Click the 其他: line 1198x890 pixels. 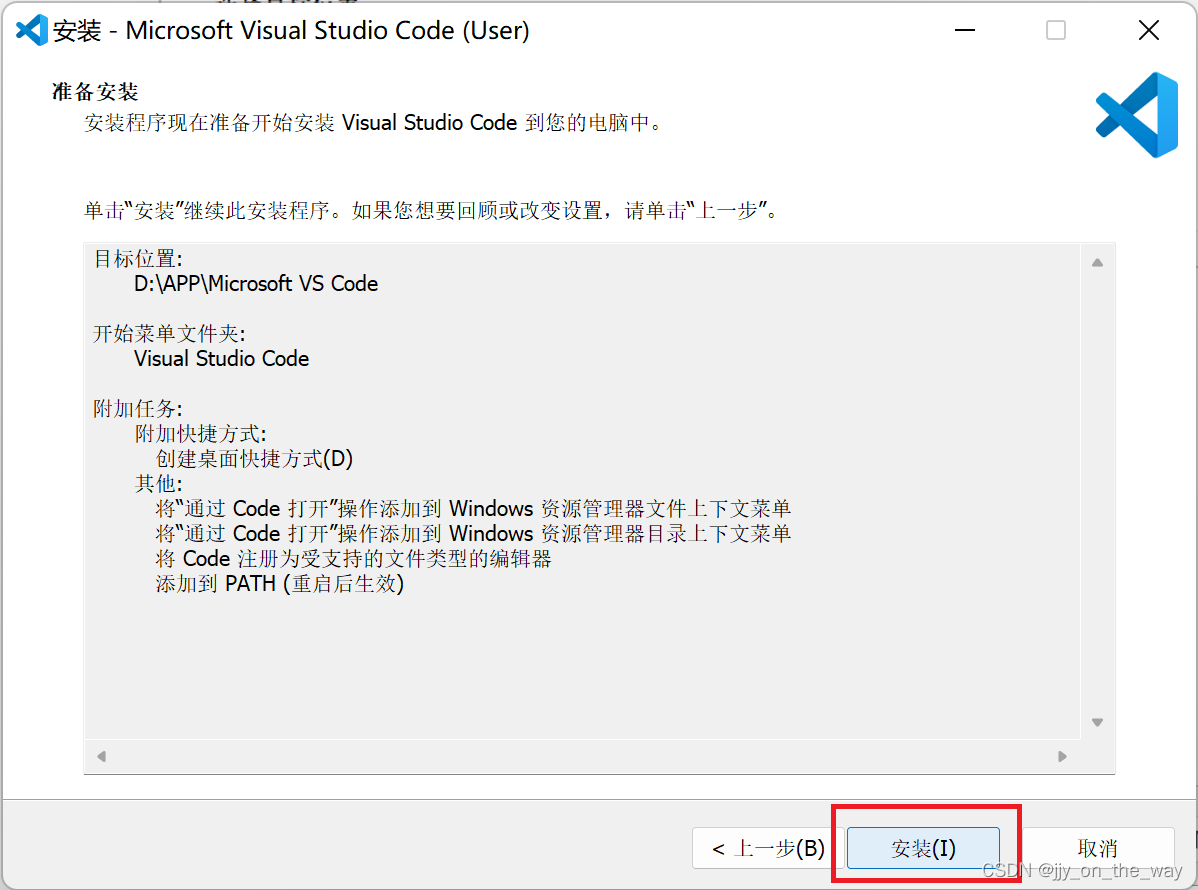(x=159, y=484)
